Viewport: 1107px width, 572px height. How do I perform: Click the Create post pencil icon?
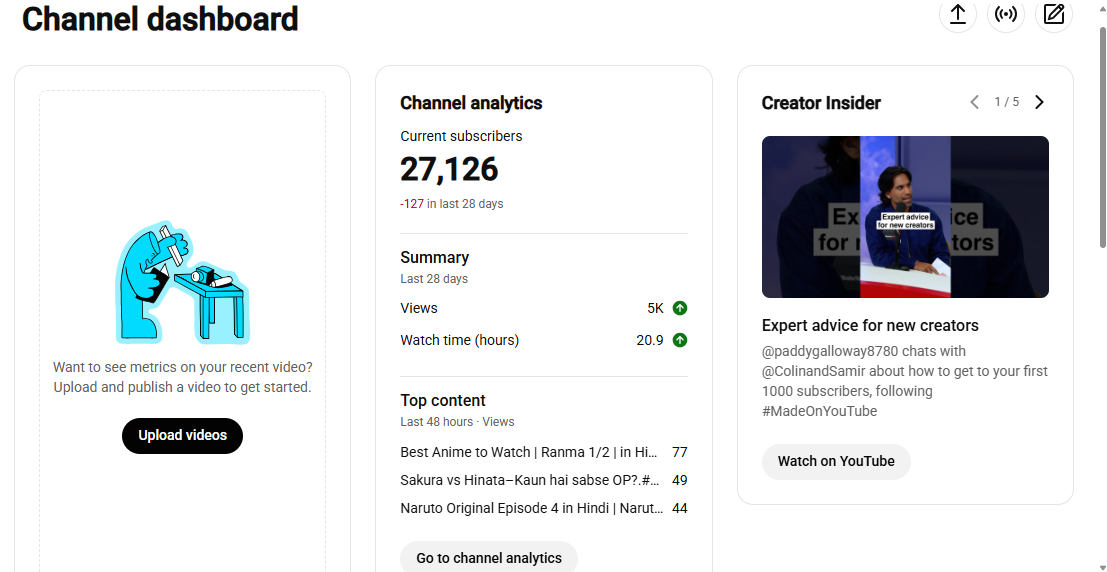click(x=1053, y=14)
